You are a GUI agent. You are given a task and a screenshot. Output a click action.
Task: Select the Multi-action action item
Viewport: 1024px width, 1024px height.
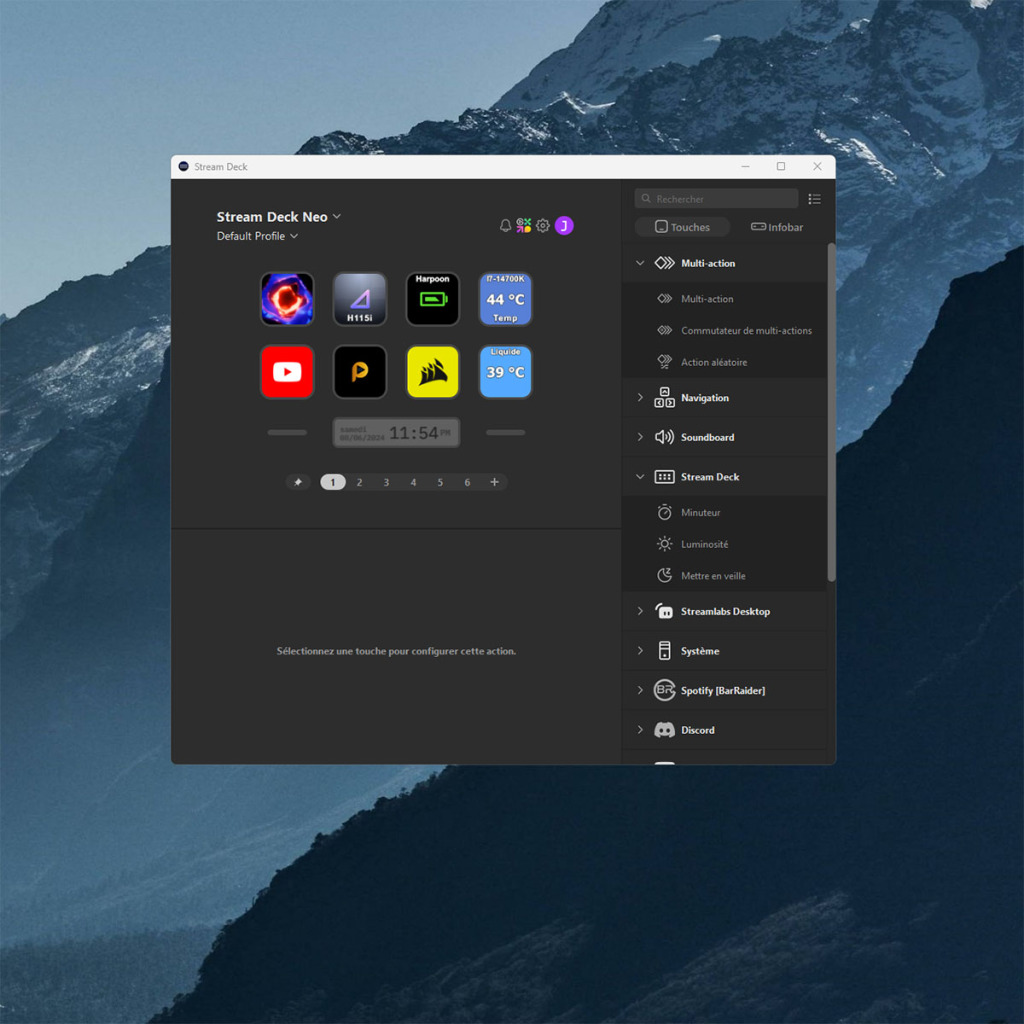(x=725, y=299)
